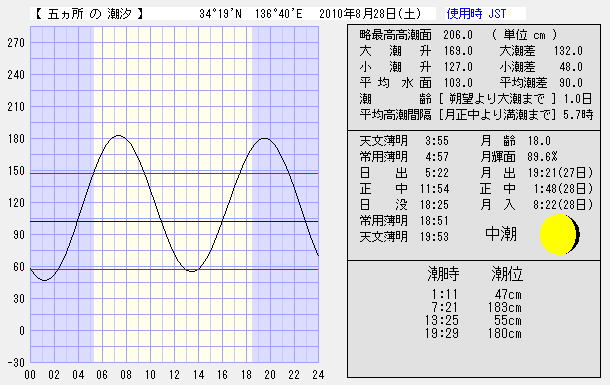
Task: Click the moon phase icon
Action: 559,234
